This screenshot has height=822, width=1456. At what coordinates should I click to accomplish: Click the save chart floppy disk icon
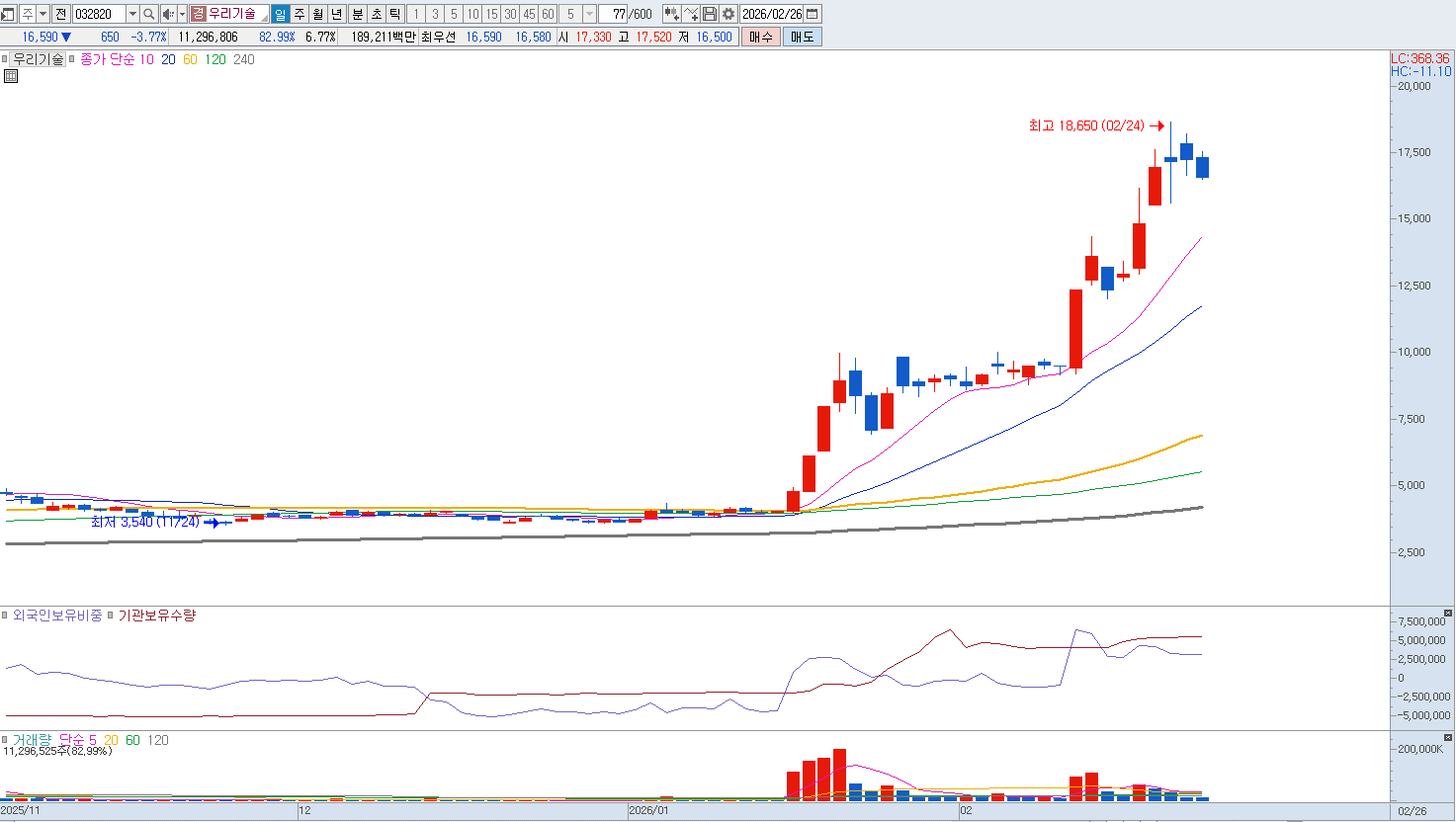coord(710,14)
